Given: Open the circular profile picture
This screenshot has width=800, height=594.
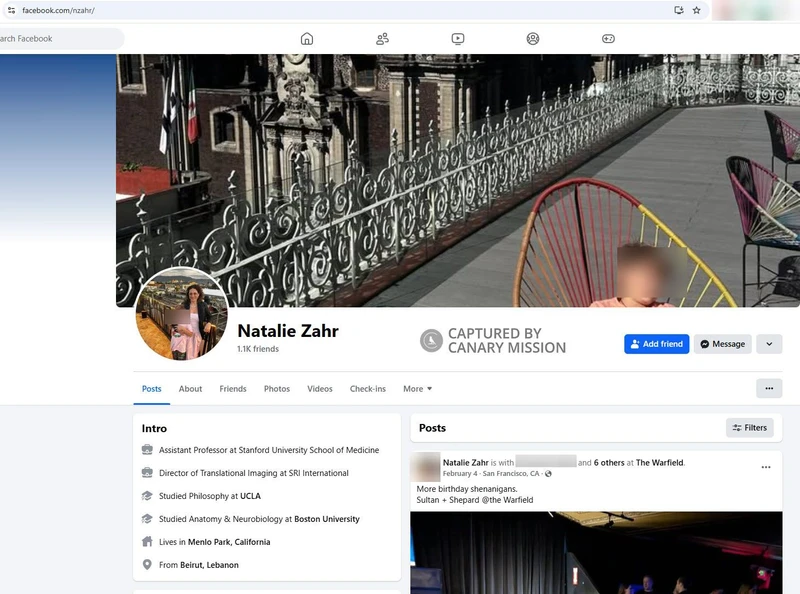Looking at the screenshot, I should (181, 314).
